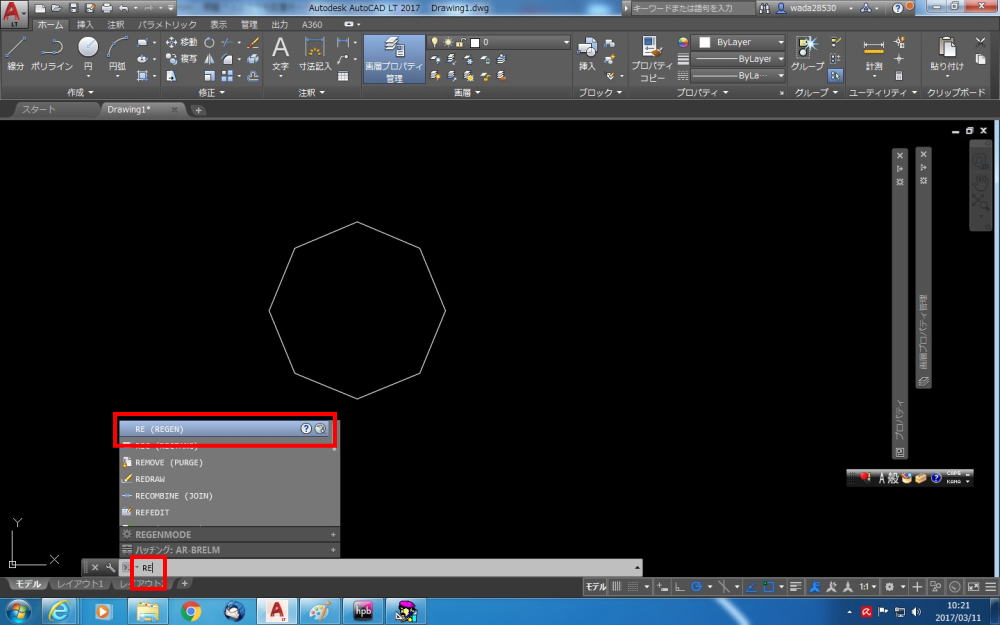Open the AutoCAD application menu
Viewport: 1000px width, 625px height.
pyautogui.click(x=14, y=13)
